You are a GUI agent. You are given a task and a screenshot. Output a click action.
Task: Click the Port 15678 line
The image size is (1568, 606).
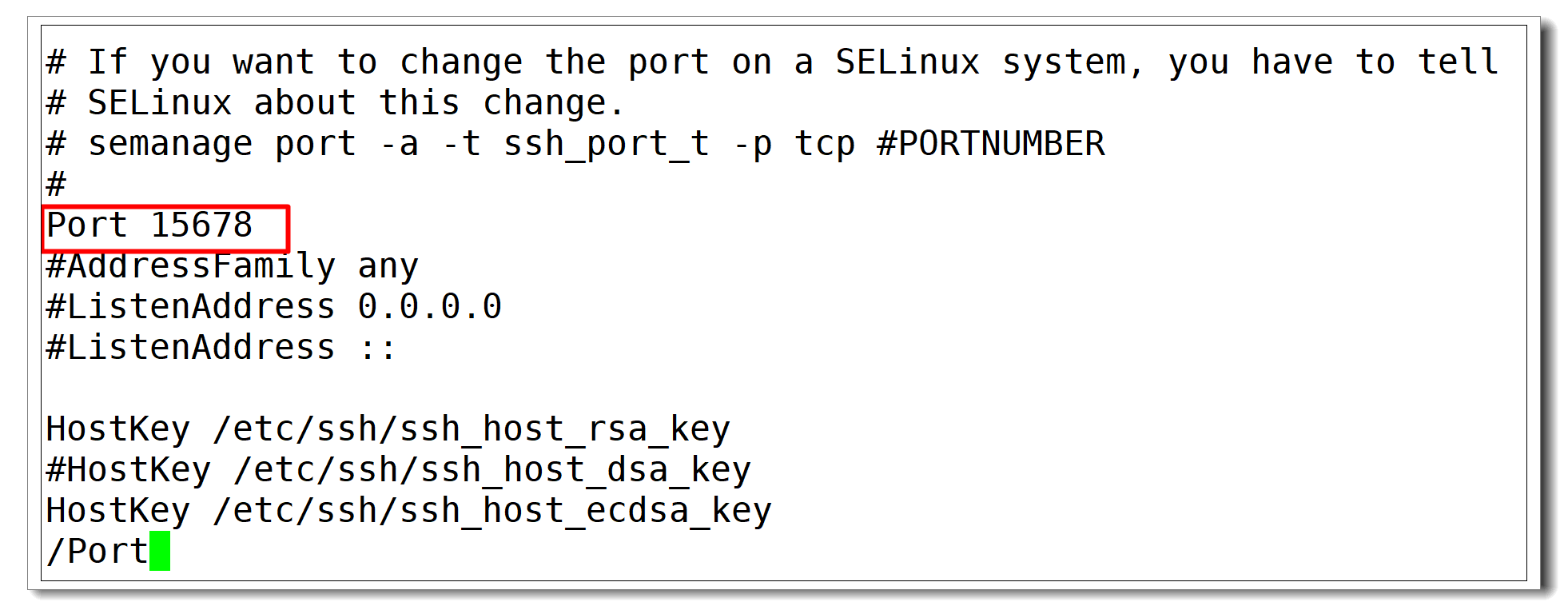pos(149,225)
